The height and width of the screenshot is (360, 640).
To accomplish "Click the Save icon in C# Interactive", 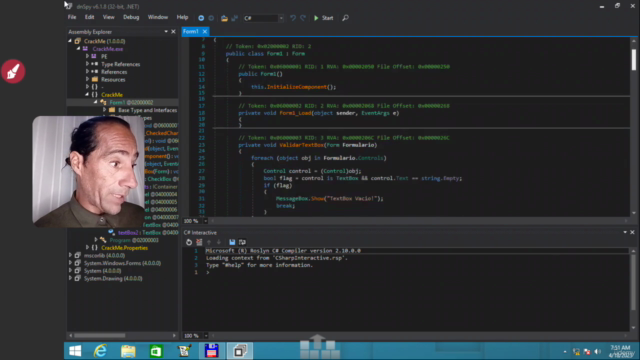I will tap(232, 242).
